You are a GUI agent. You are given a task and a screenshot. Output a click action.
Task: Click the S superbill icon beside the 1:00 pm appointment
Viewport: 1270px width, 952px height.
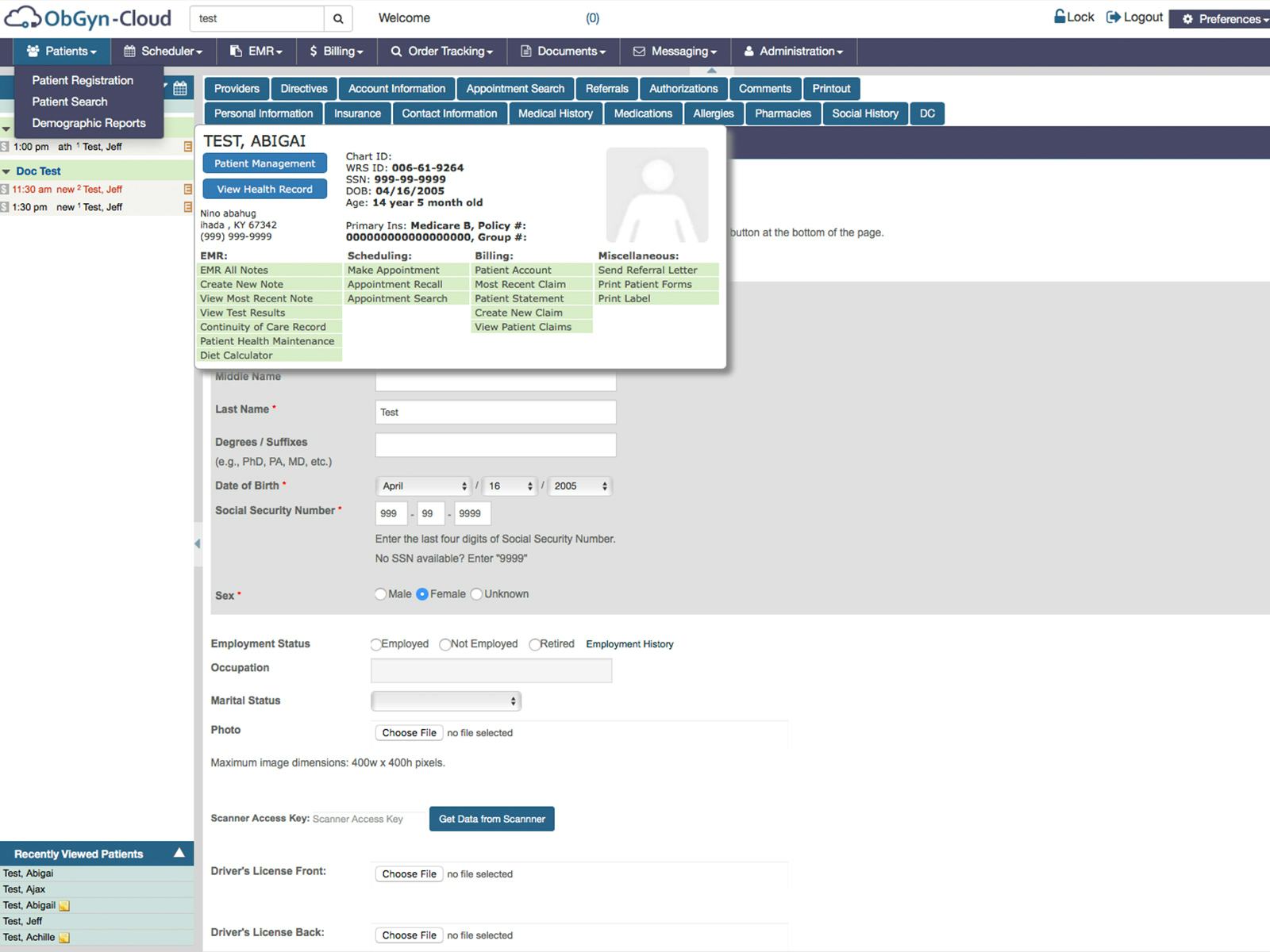6,146
